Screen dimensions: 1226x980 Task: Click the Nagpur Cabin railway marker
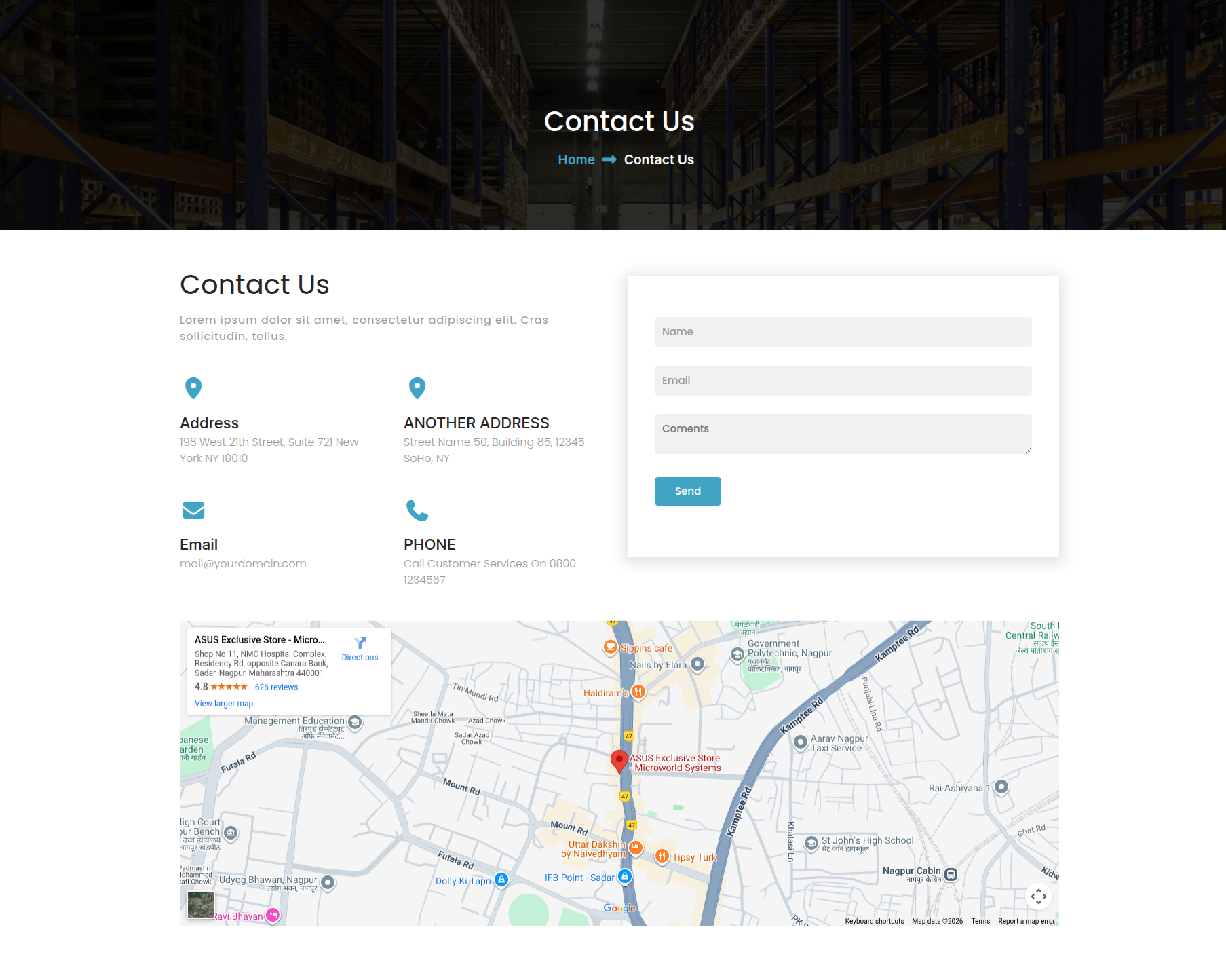951,875
